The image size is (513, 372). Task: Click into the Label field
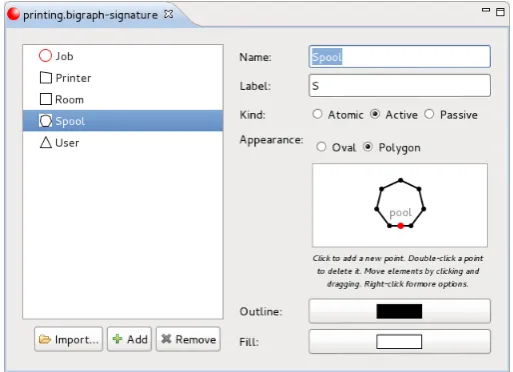pos(400,86)
